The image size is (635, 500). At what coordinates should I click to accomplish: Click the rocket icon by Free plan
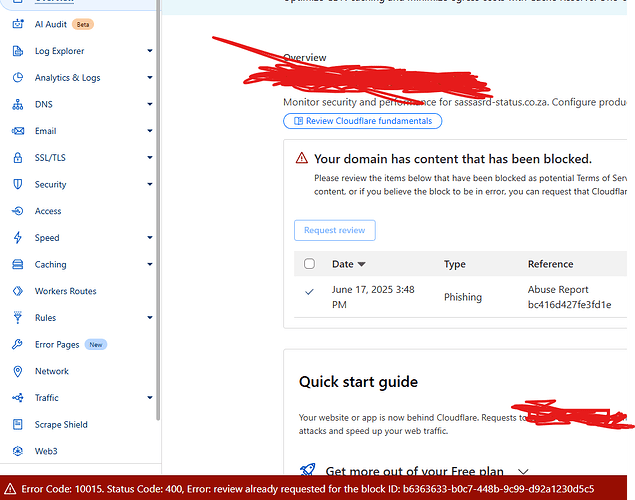[308, 470]
